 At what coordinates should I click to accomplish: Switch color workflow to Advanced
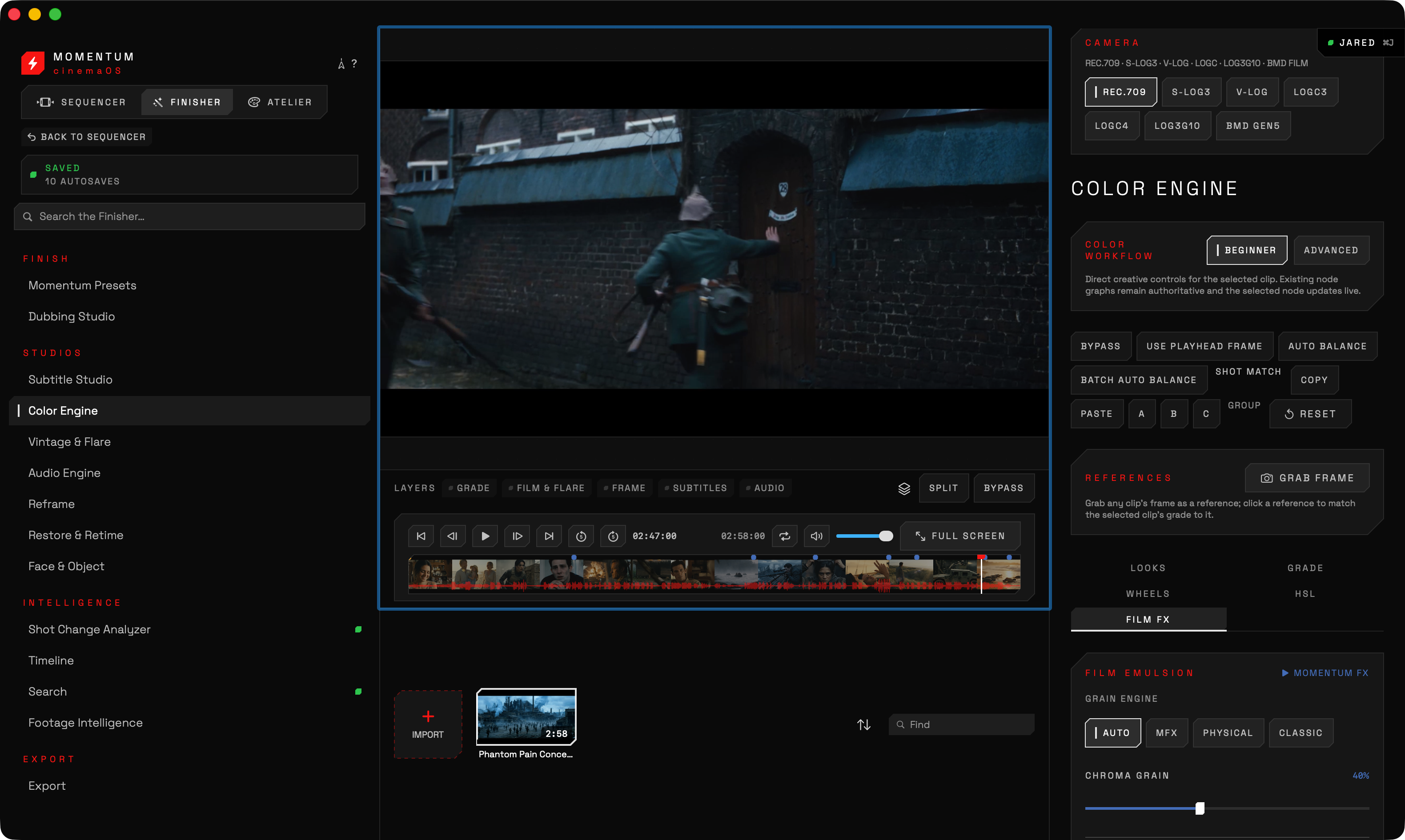(1331, 251)
